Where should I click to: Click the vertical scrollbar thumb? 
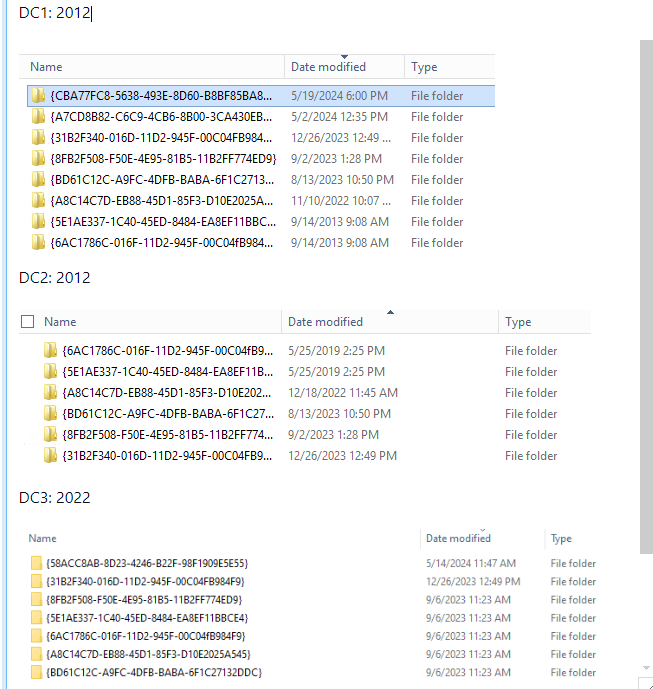pyautogui.click(x=646, y=297)
